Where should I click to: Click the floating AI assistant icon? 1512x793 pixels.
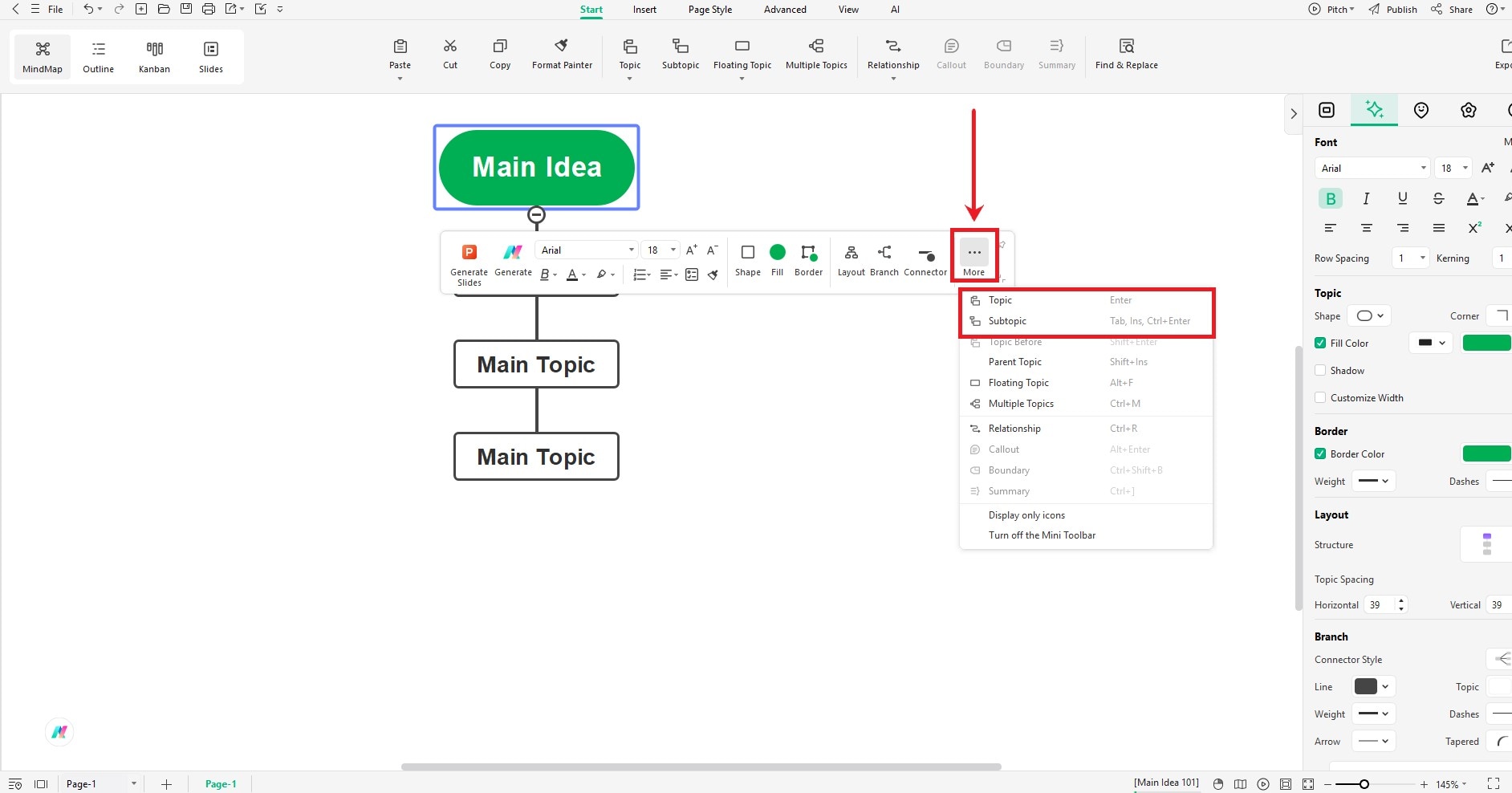[x=59, y=732]
